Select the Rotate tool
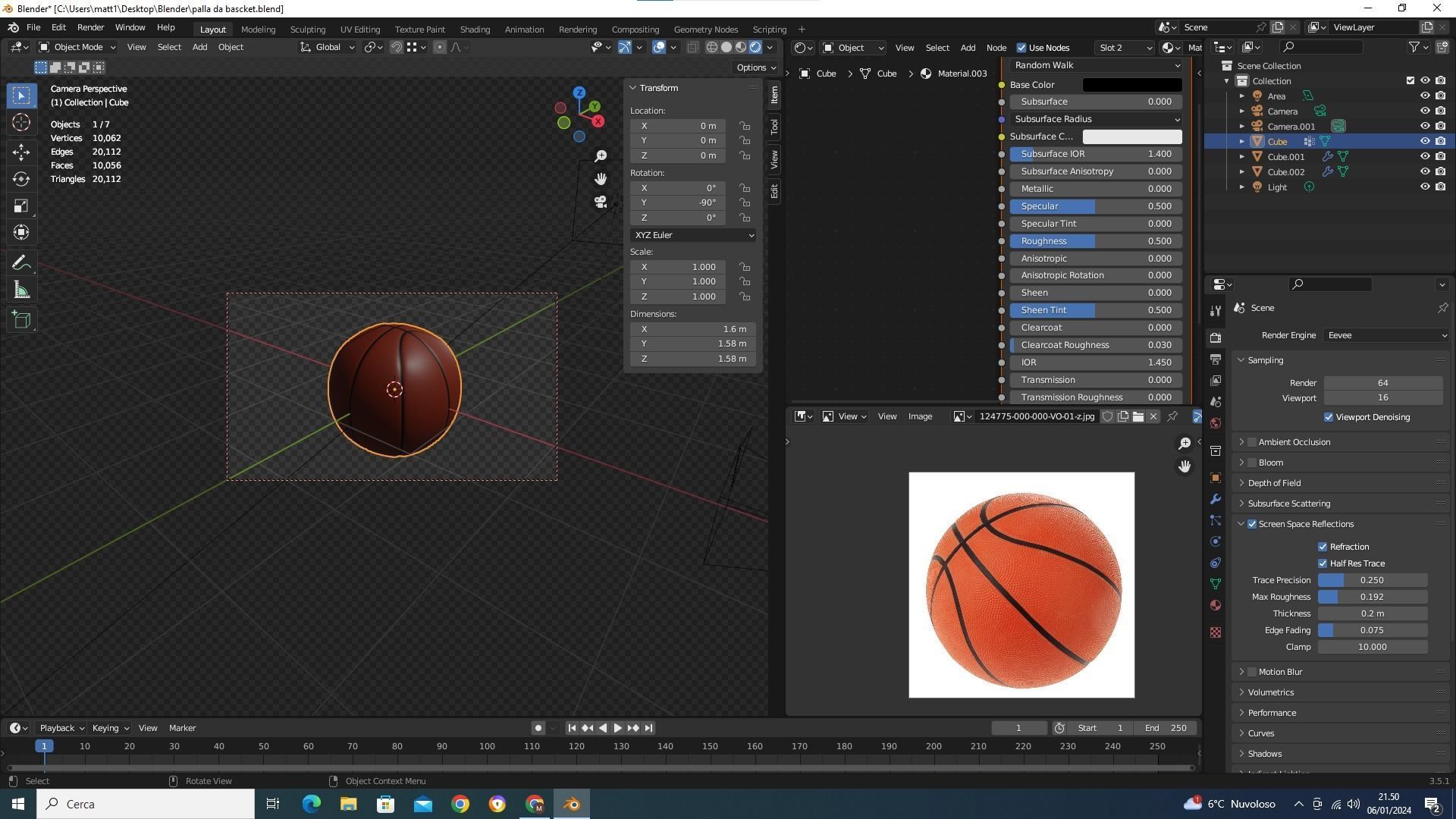This screenshot has width=1456, height=819. 21,179
